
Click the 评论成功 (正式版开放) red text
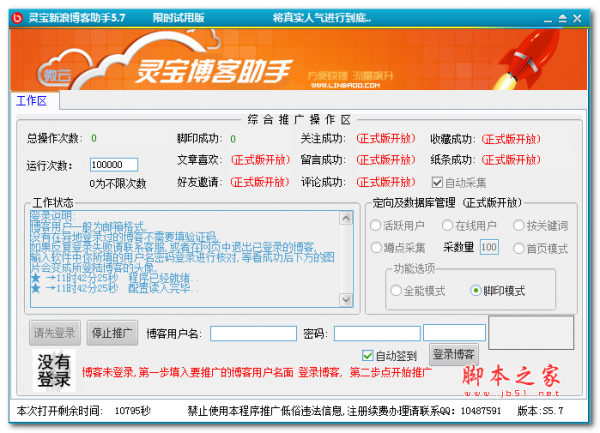pos(386,182)
